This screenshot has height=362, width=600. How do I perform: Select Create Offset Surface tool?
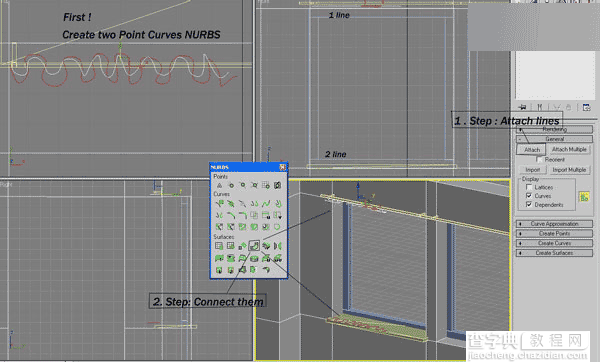266,246
